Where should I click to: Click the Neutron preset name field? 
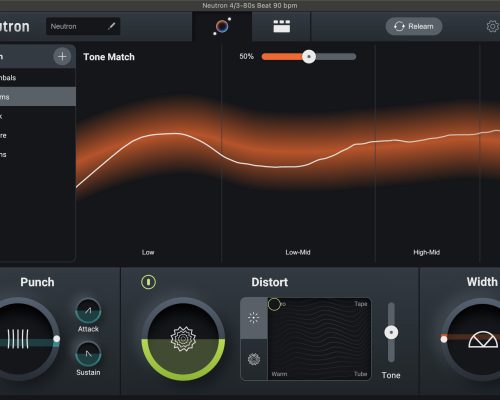click(x=83, y=26)
